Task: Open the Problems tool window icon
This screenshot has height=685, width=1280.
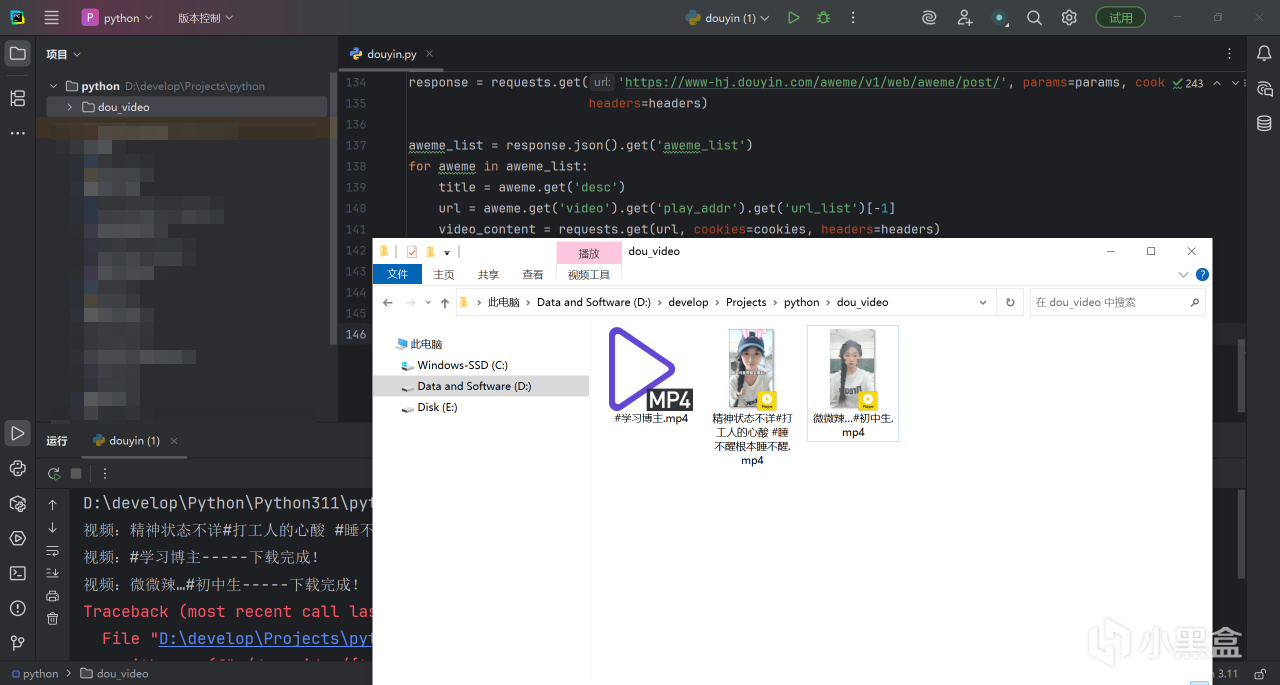Action: tap(17, 608)
